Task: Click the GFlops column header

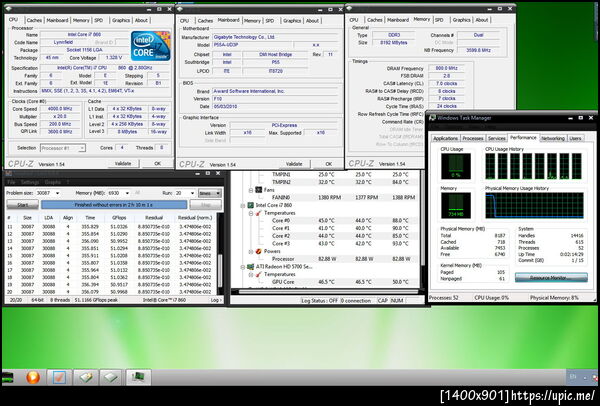Action: (117, 218)
